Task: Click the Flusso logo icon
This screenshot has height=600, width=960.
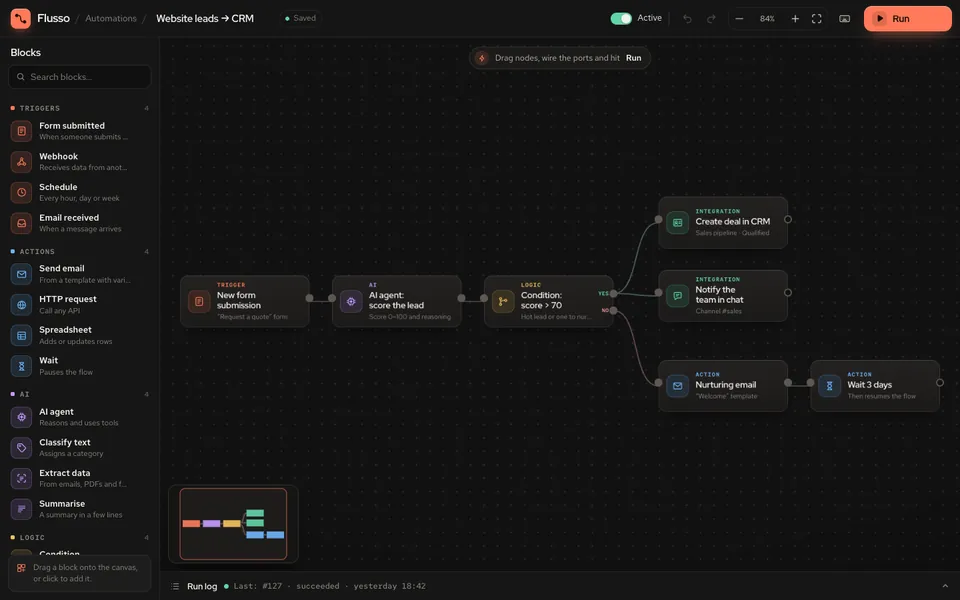Action: [x=20, y=18]
